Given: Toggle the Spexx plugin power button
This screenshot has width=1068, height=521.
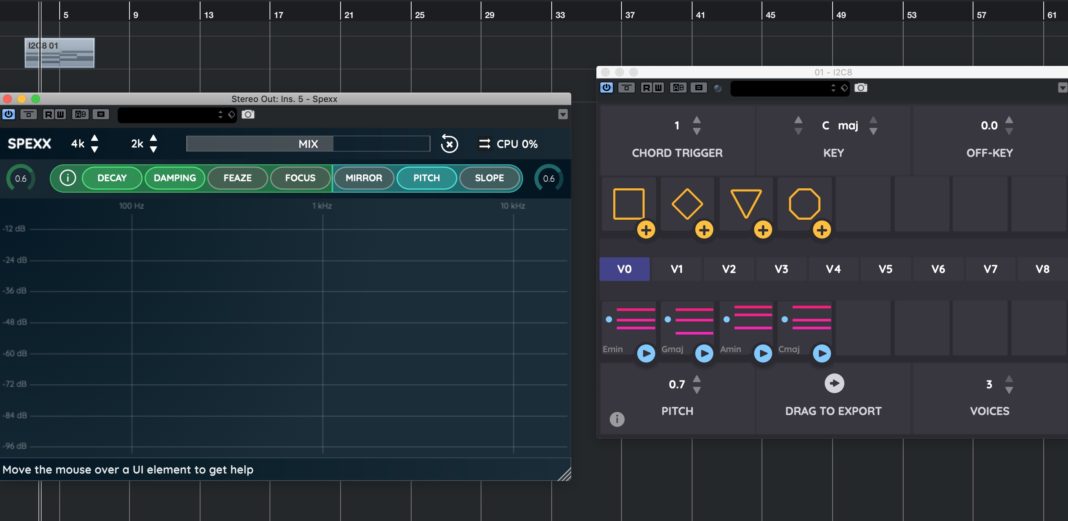Looking at the screenshot, I should [x=9, y=114].
